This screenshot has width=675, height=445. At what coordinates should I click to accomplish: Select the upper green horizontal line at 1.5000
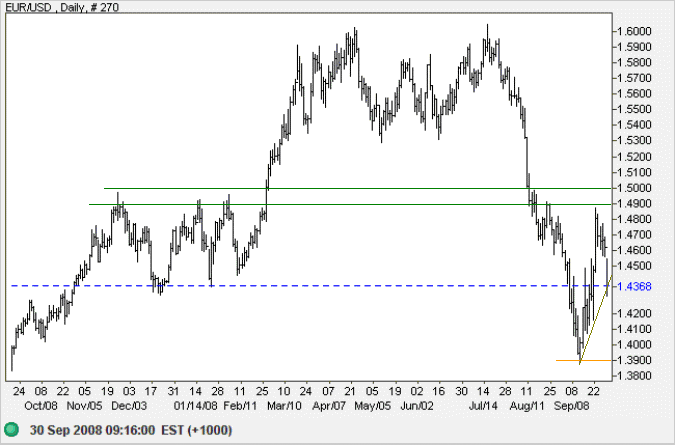click(x=357, y=189)
